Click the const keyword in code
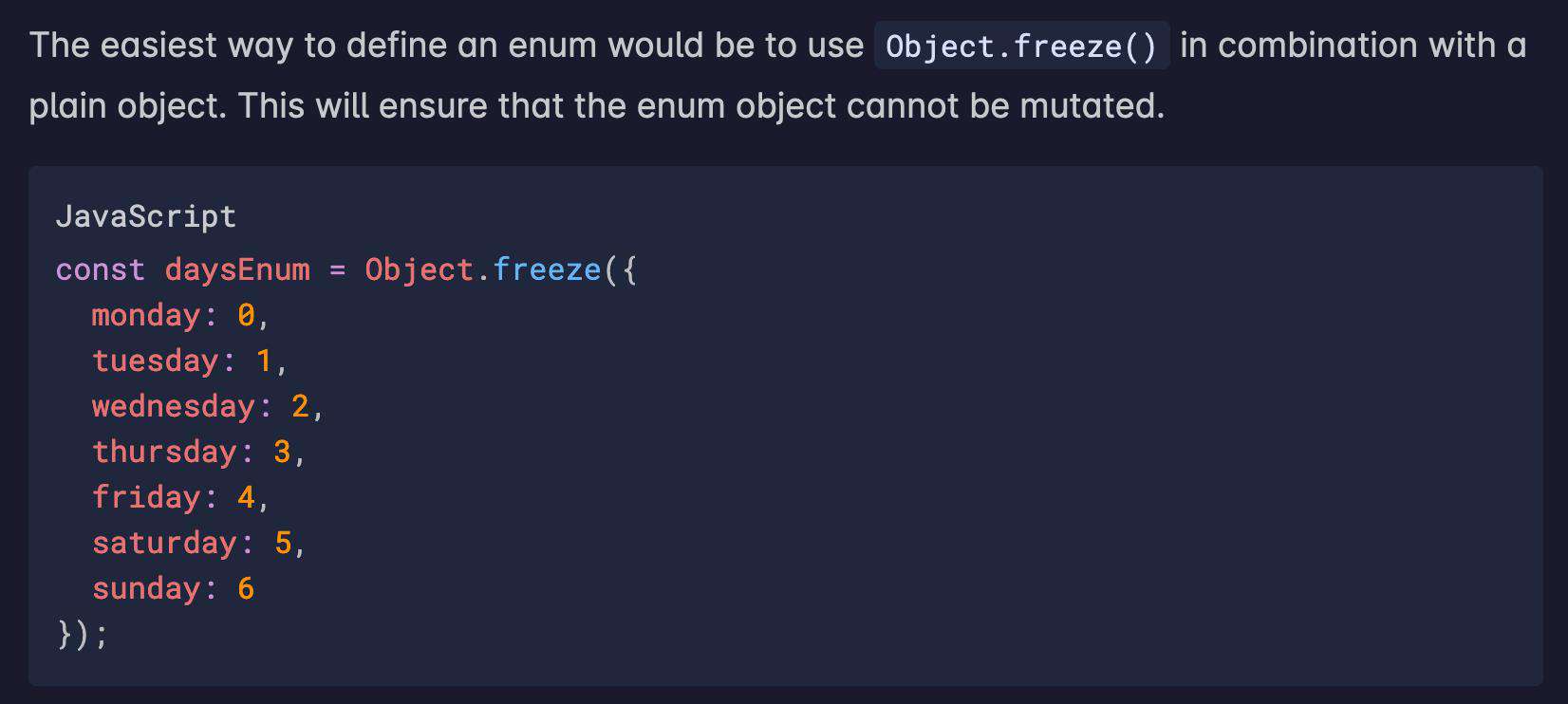The height and width of the screenshot is (704, 1568). click(x=101, y=269)
